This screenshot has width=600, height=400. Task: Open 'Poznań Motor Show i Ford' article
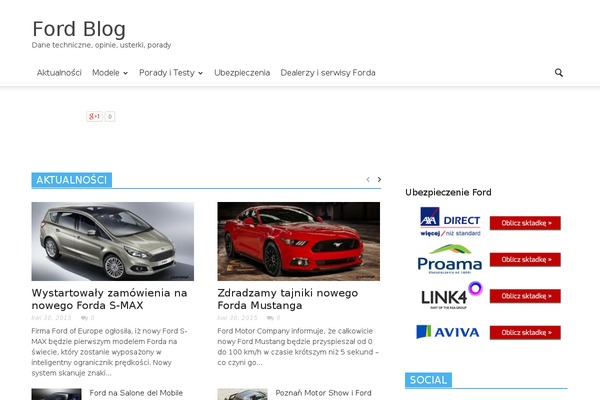tap(323, 393)
